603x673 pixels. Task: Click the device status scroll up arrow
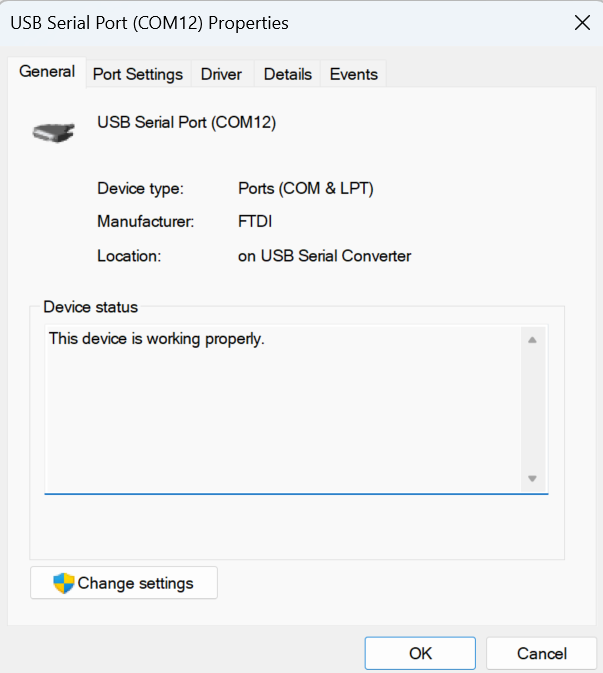click(532, 341)
